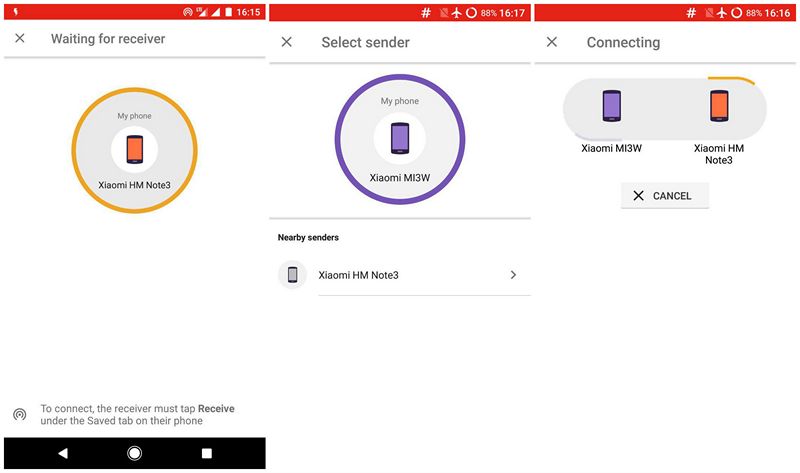Close the Connecting screen
This screenshot has width=800, height=473.
552,42
